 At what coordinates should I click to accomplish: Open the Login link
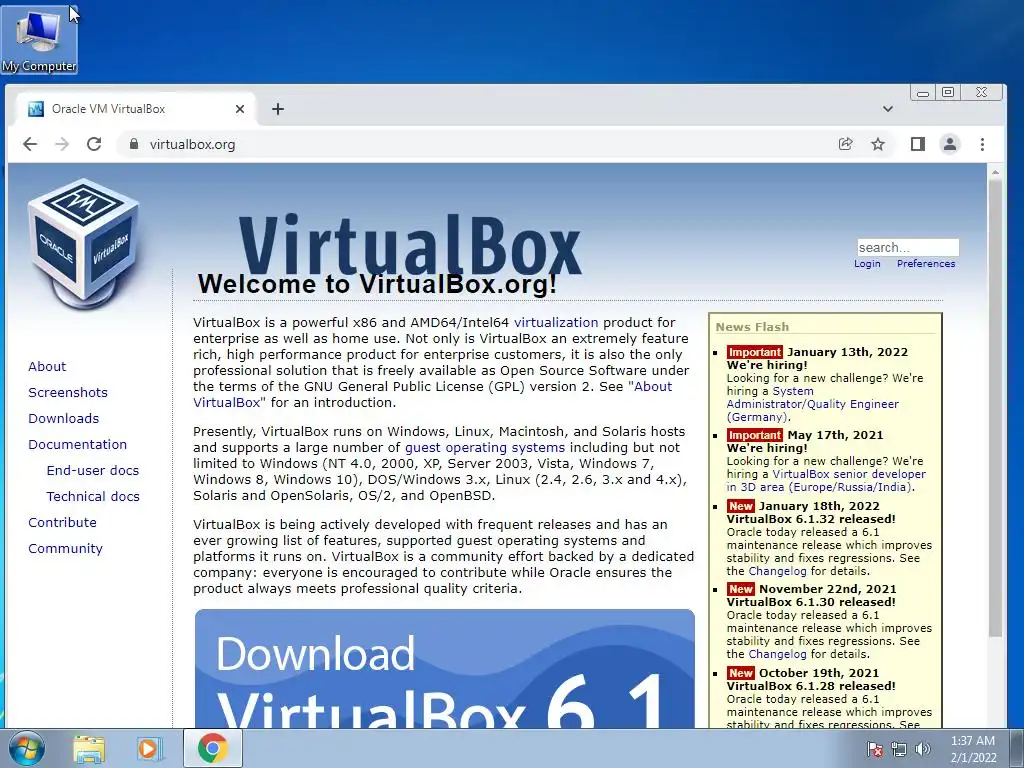[x=867, y=264]
